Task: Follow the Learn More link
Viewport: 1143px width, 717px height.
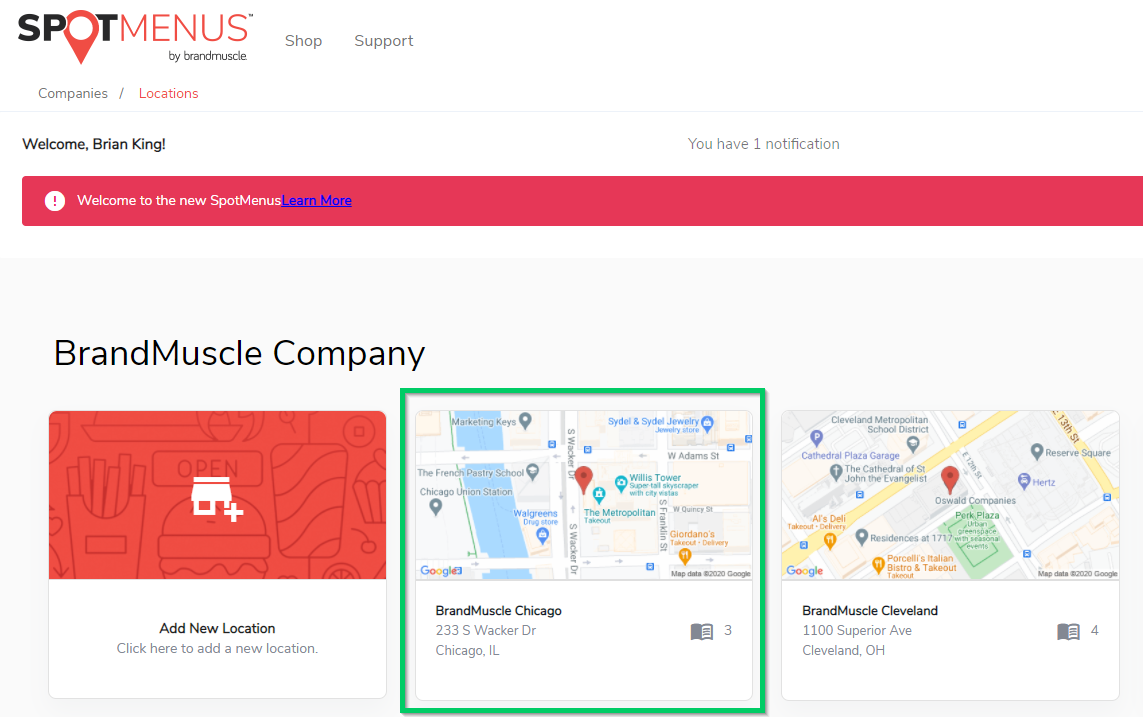Action: pyautogui.click(x=316, y=200)
